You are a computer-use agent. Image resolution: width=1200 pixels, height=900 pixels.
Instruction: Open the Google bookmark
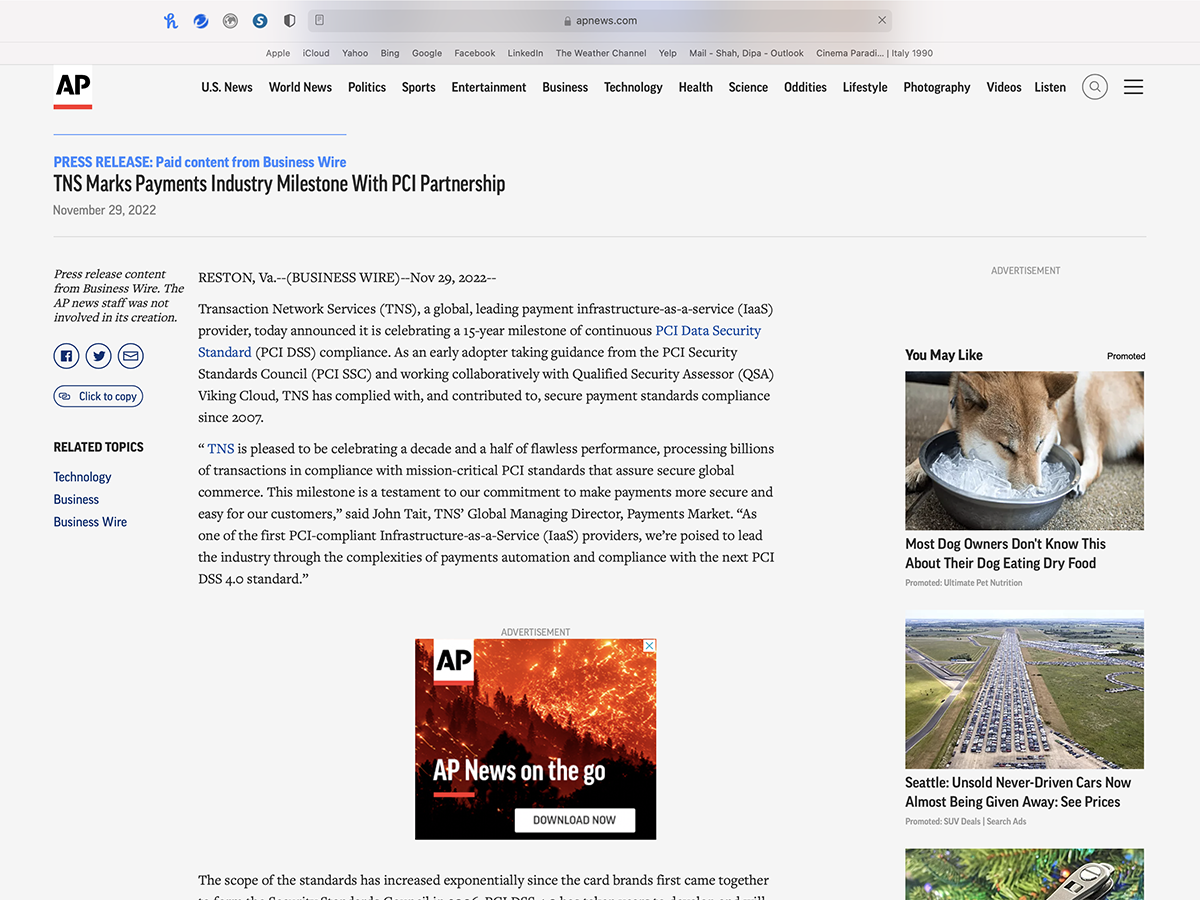pos(427,53)
